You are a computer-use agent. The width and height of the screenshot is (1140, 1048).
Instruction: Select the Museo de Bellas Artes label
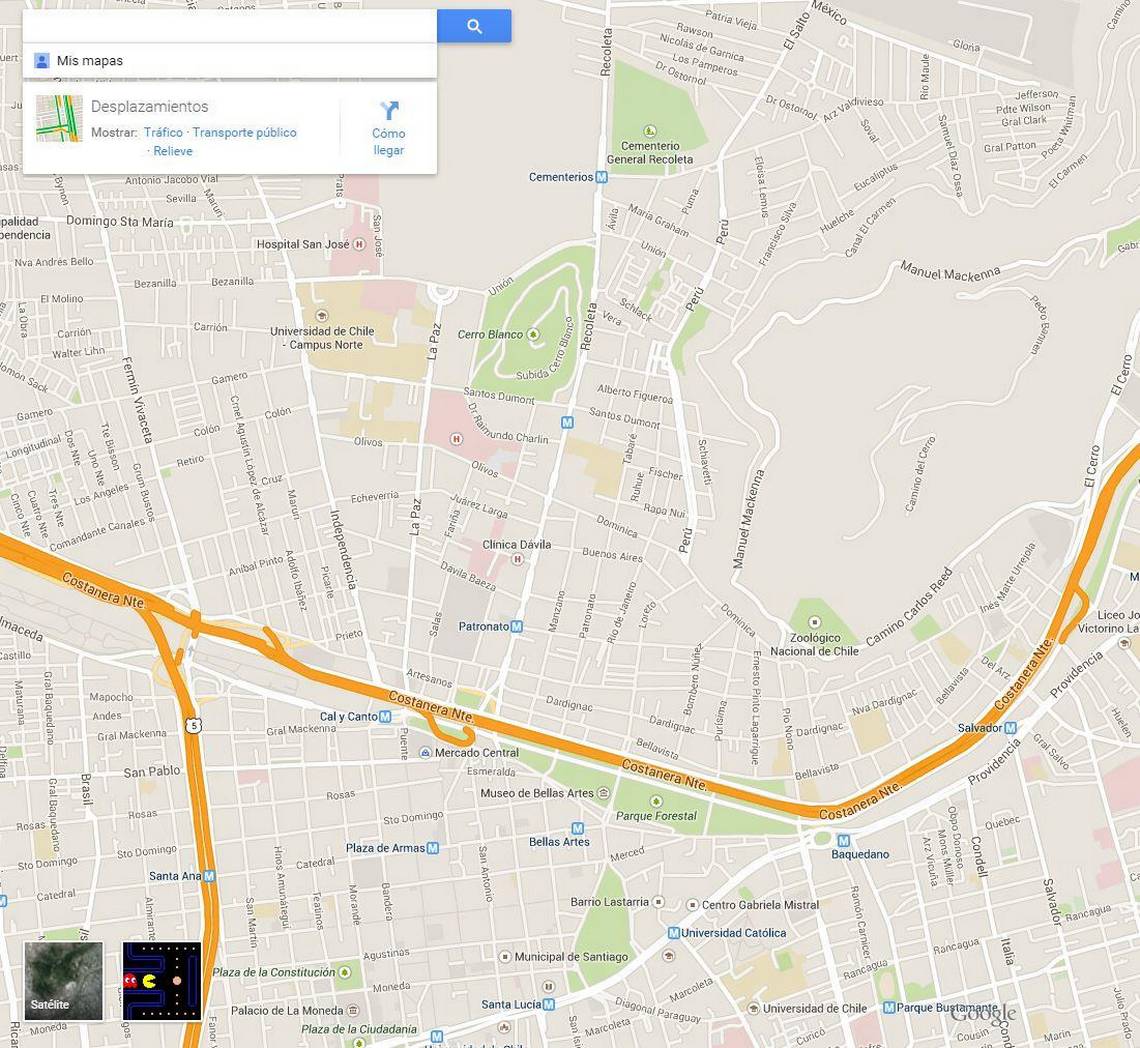537,793
